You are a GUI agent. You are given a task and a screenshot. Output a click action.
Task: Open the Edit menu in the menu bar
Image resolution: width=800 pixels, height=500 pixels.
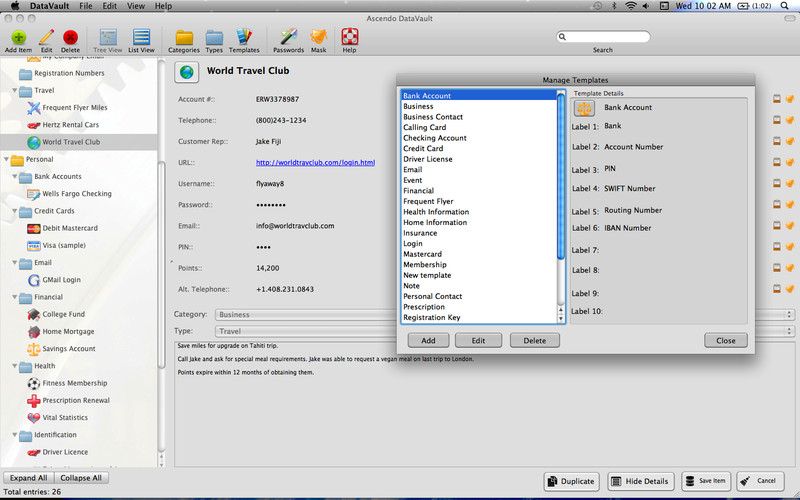(x=109, y=6)
